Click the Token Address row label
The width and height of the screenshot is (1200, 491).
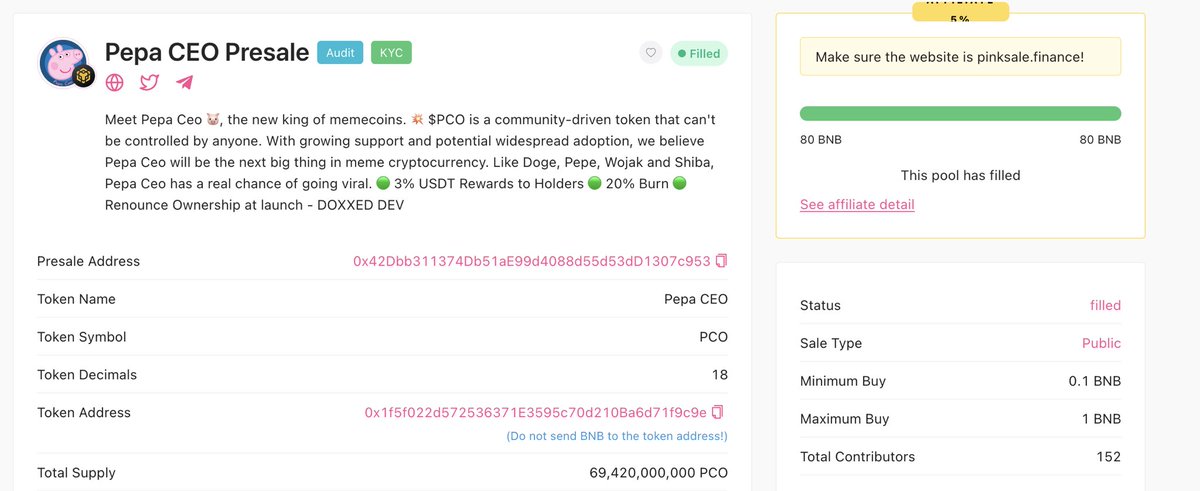click(x=84, y=412)
